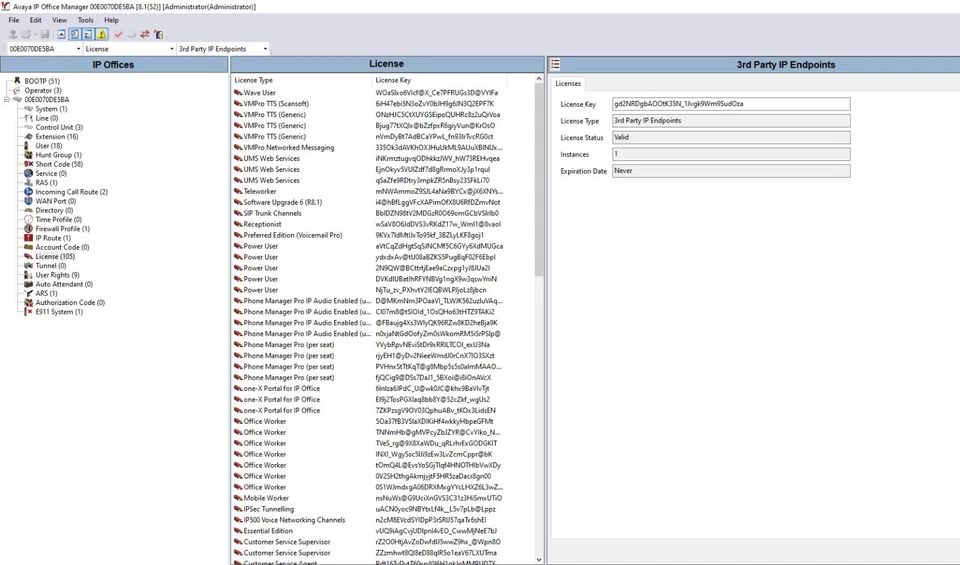Open the Edit menu
Viewport: 960px width, 565px height.
[36, 20]
